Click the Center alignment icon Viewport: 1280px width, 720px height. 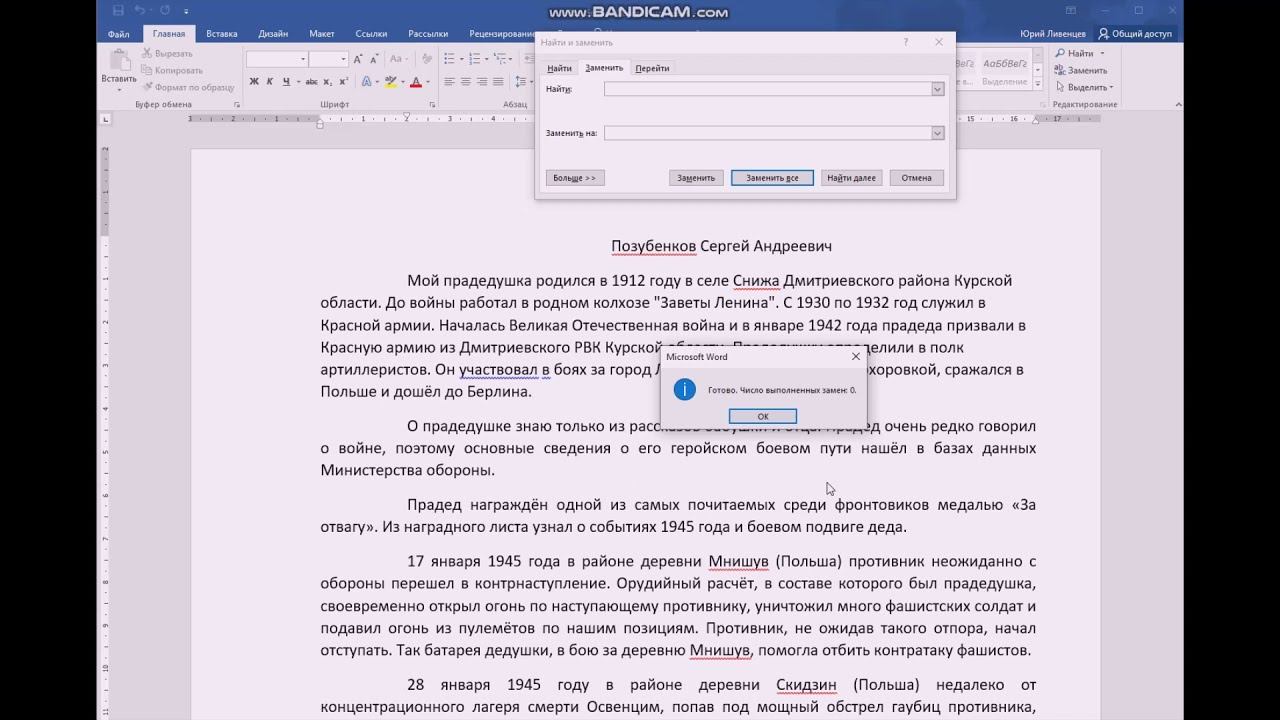[465, 82]
